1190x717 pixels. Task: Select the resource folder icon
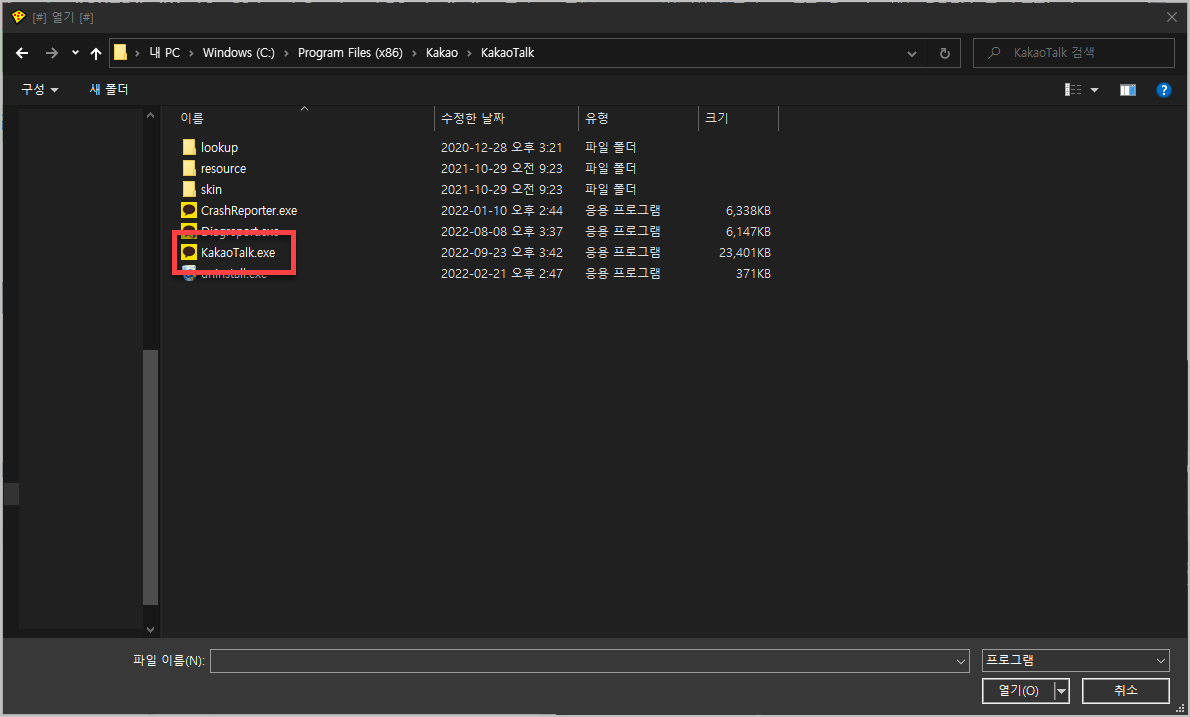click(x=189, y=168)
